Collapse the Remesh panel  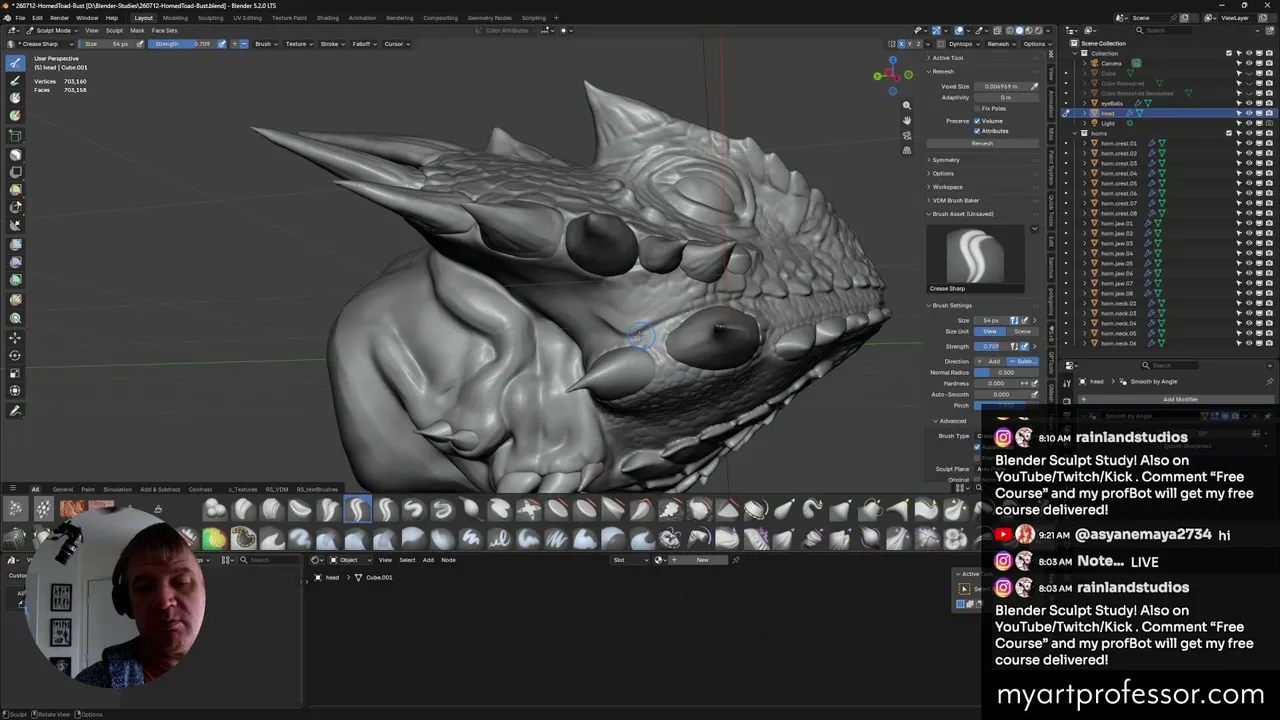point(942,71)
